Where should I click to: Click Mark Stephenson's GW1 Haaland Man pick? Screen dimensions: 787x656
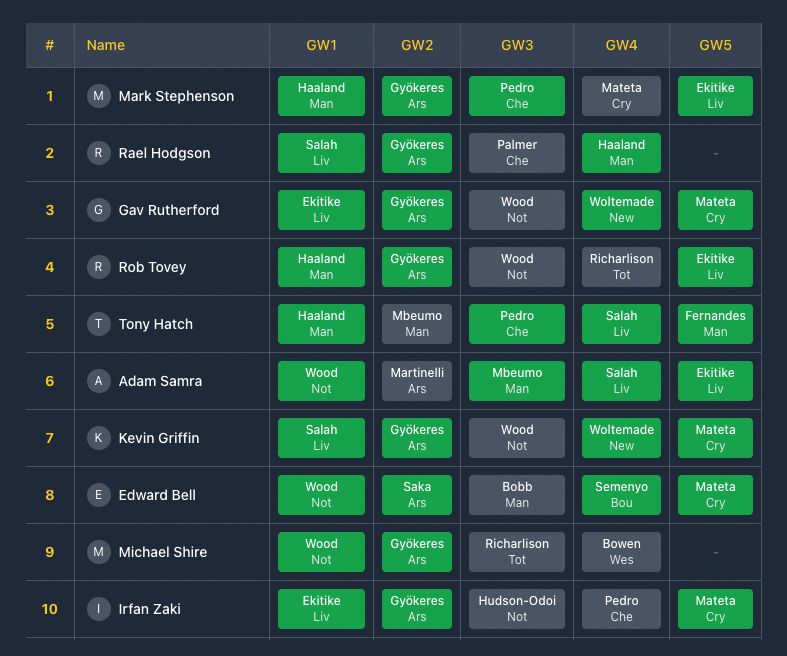coord(321,96)
